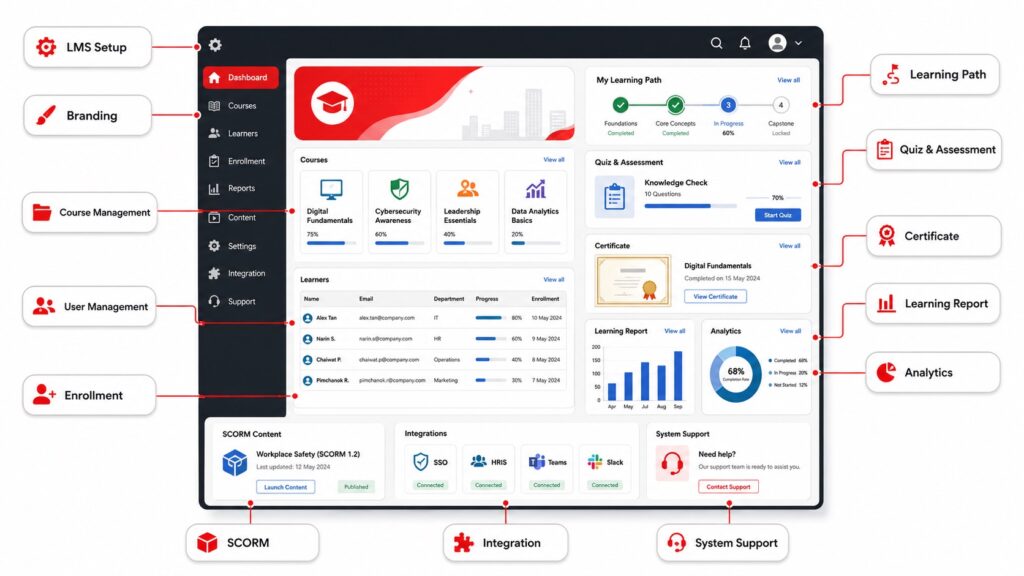Click the Slack integration icon
This screenshot has width=1024, height=576.
point(594,462)
